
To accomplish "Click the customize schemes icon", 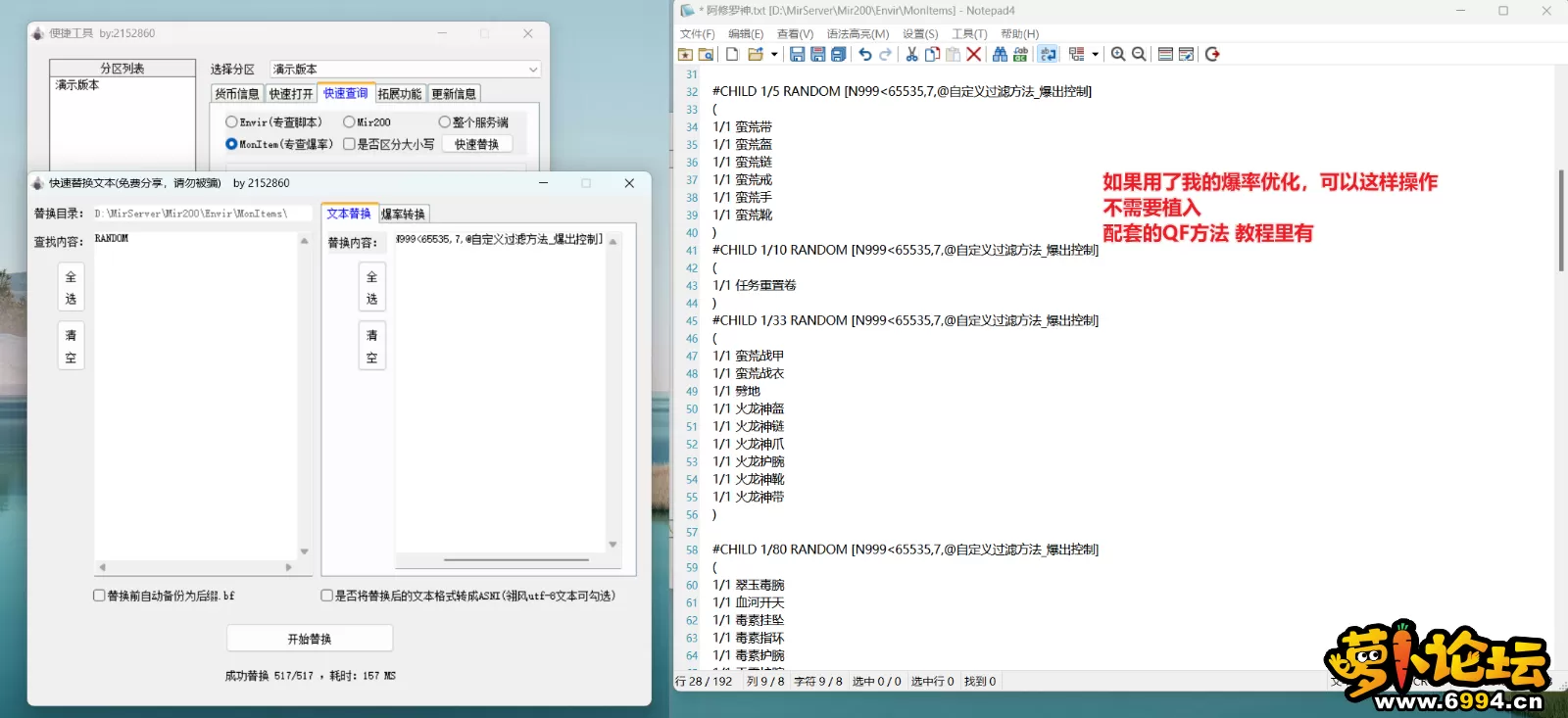I will [1186, 54].
